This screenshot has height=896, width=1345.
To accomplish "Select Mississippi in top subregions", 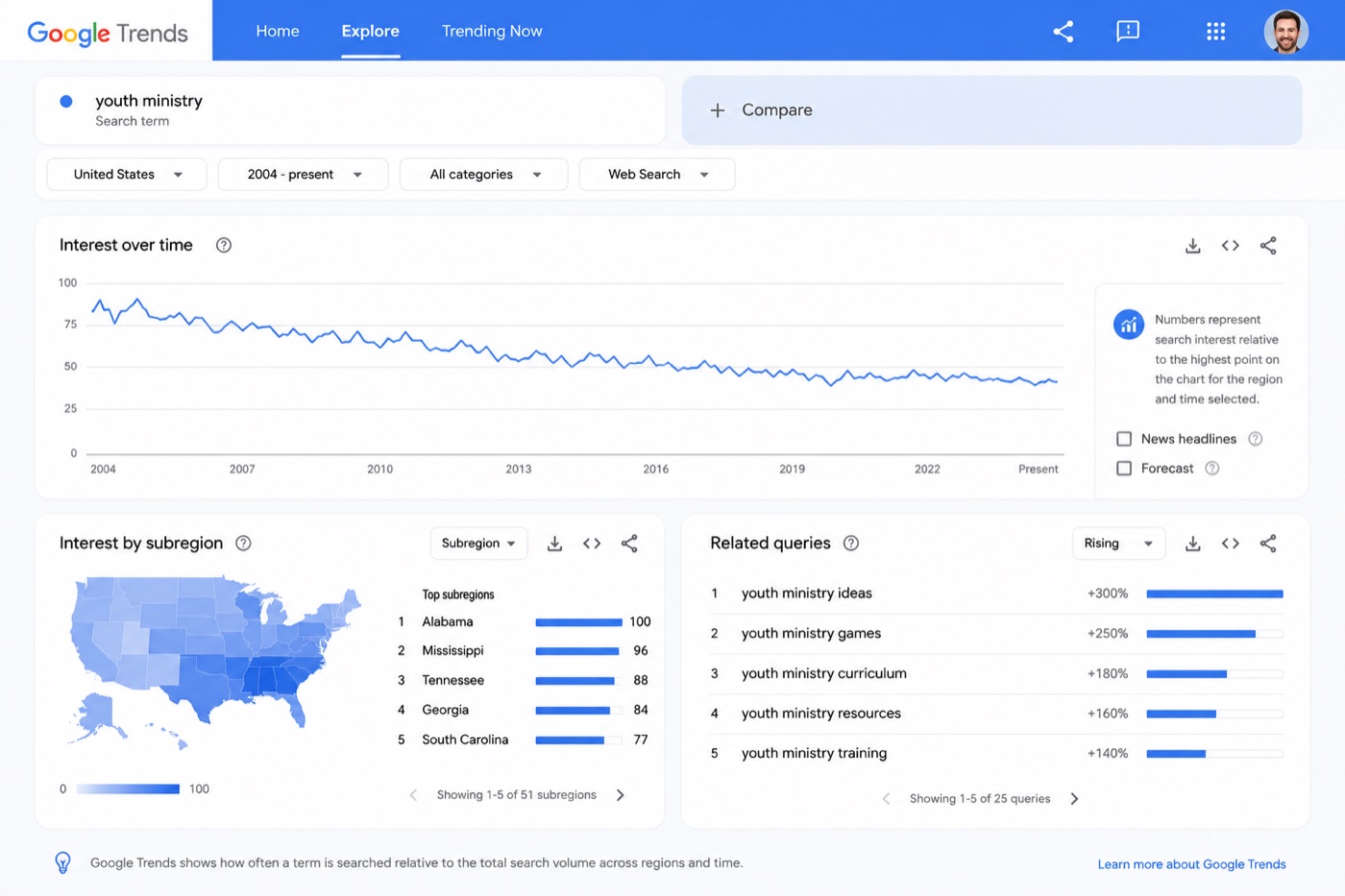I will (452, 651).
